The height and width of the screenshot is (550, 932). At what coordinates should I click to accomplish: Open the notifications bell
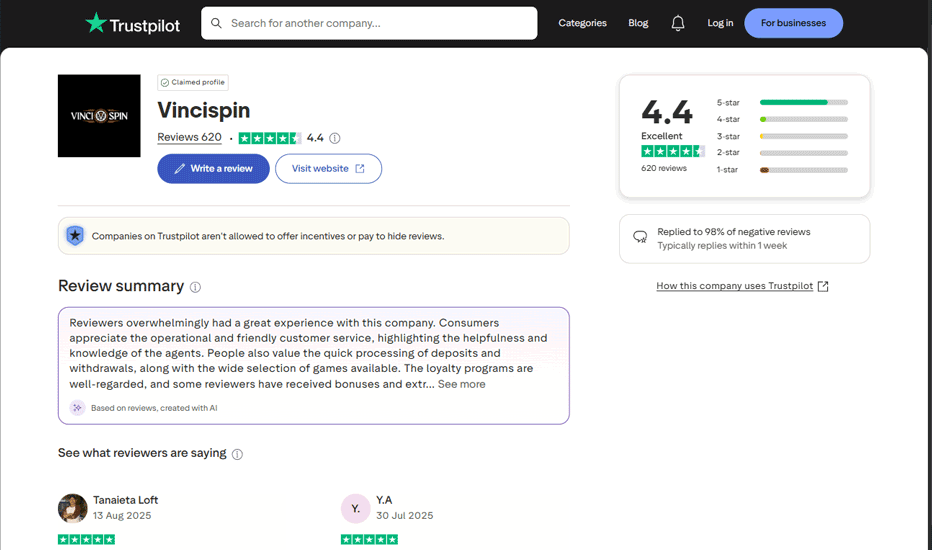click(x=678, y=23)
